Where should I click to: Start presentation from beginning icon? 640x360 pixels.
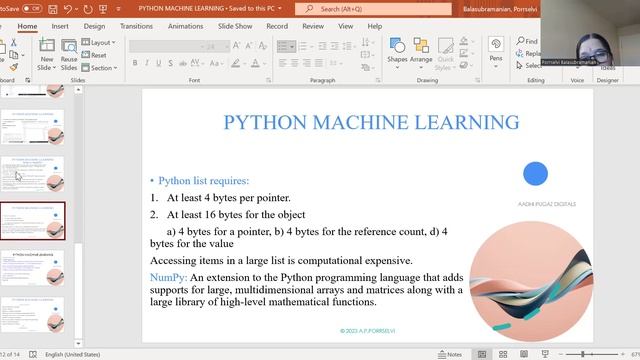[103, 9]
